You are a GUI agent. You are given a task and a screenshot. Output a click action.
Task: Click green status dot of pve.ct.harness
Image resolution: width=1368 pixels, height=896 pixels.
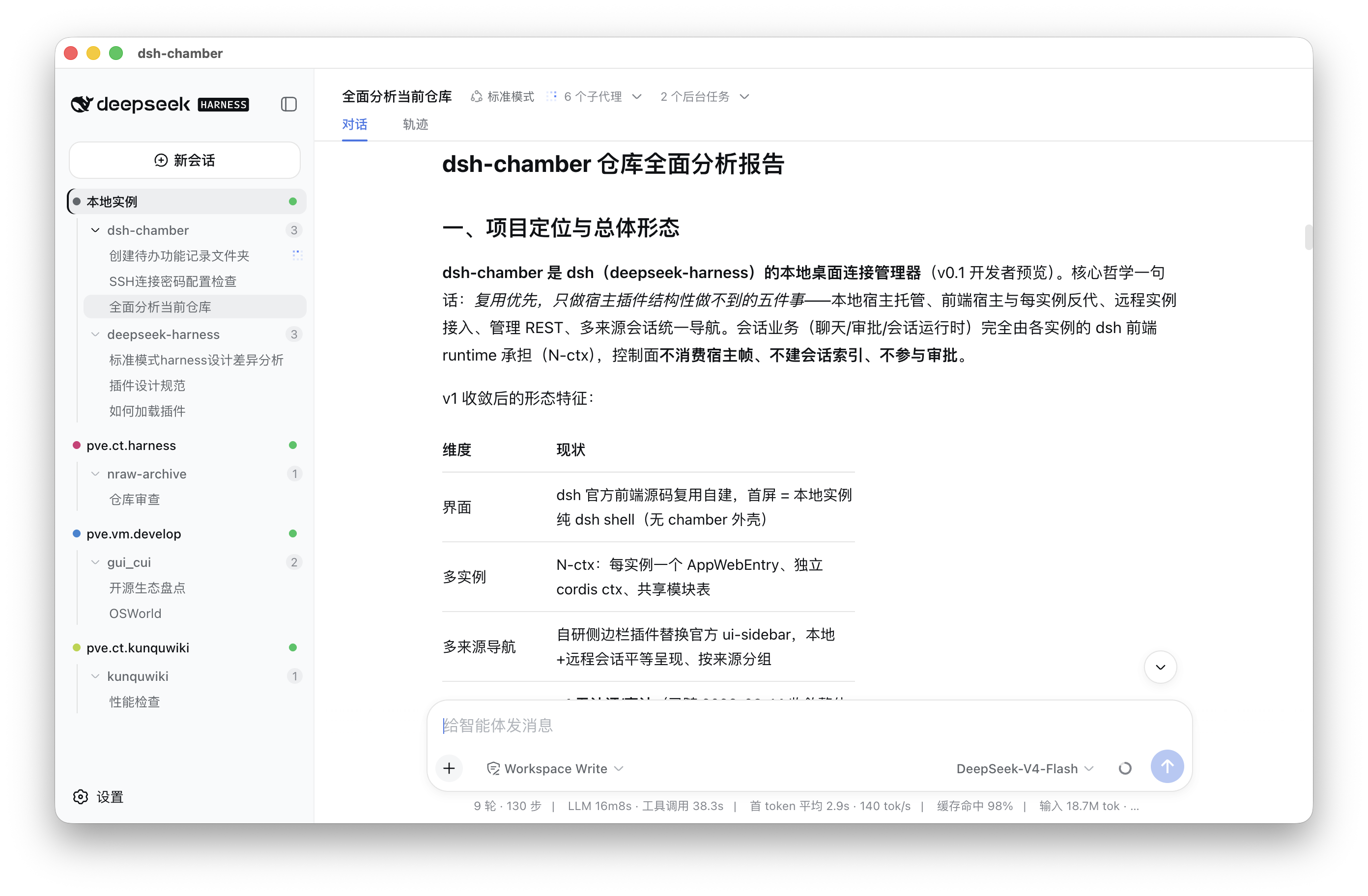click(292, 446)
